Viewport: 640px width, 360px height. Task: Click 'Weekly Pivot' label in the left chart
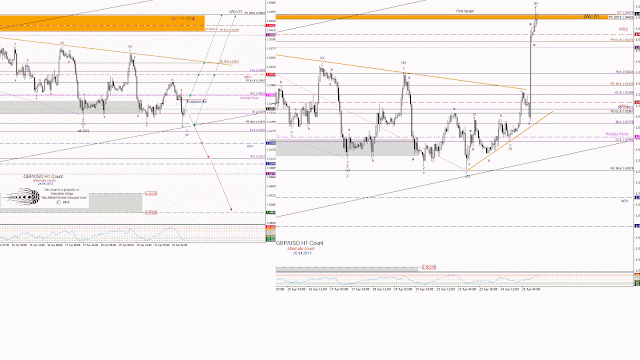[x=249, y=98]
